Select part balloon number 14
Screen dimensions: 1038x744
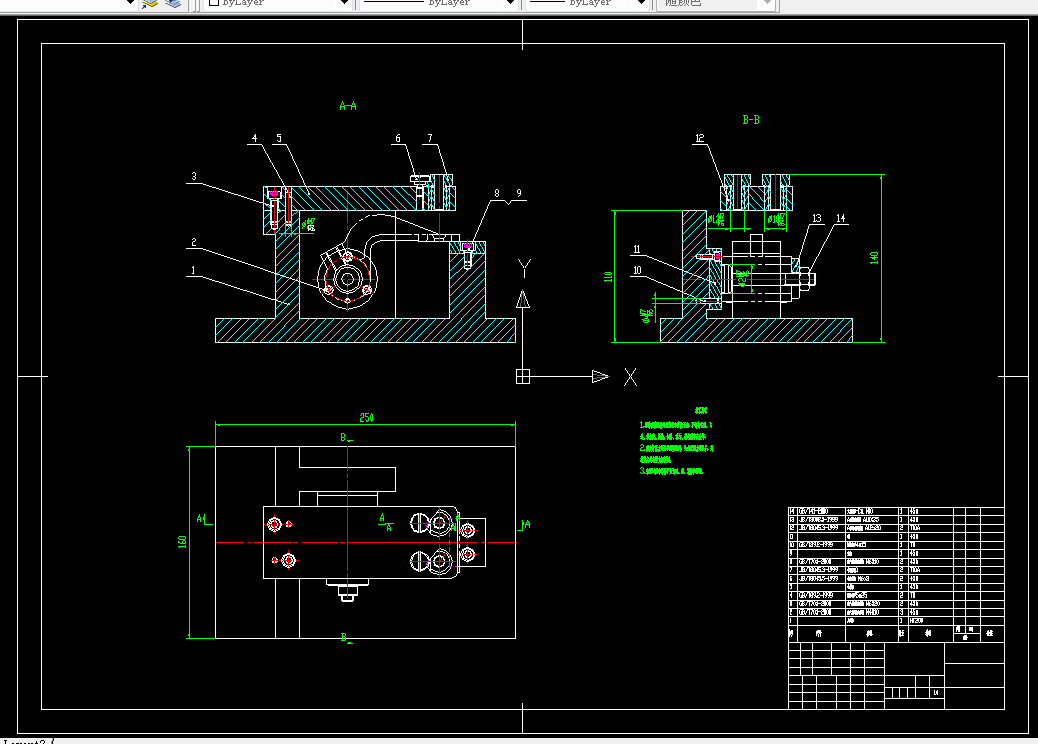click(x=840, y=218)
